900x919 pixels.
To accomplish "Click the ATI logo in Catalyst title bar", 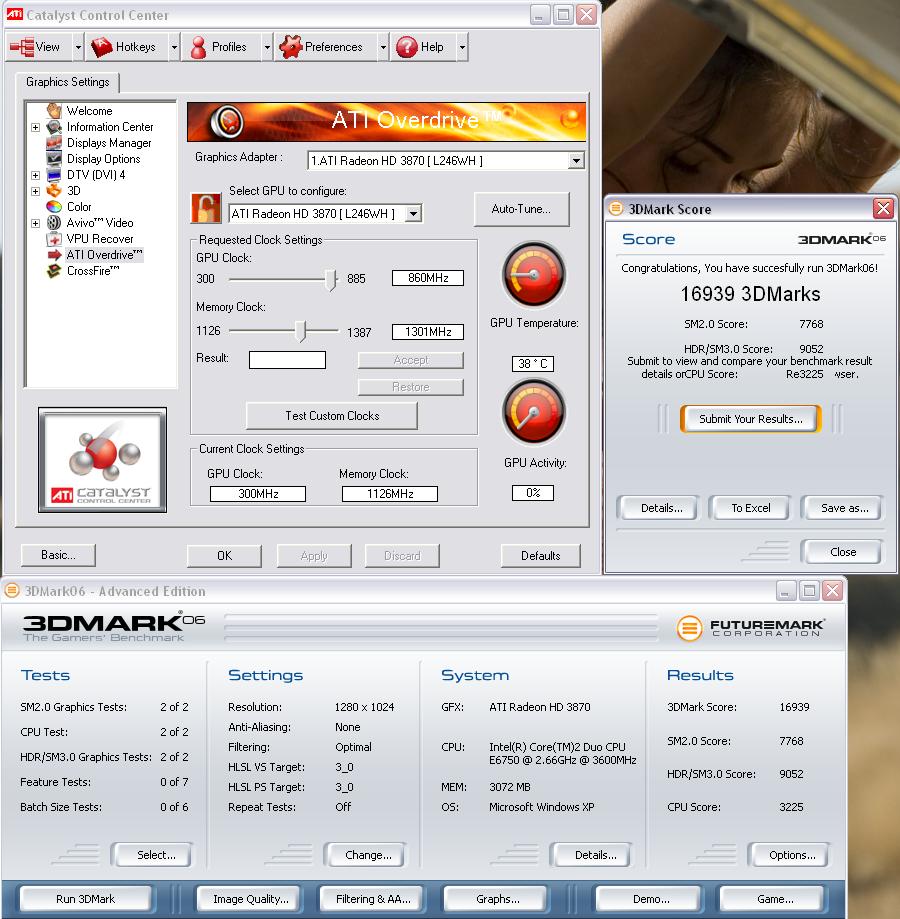I will [14, 14].
